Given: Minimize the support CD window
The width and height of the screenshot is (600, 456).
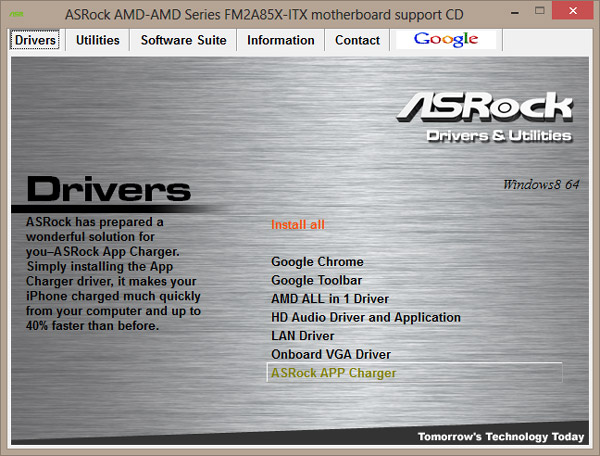Looking at the screenshot, I should [515, 12].
